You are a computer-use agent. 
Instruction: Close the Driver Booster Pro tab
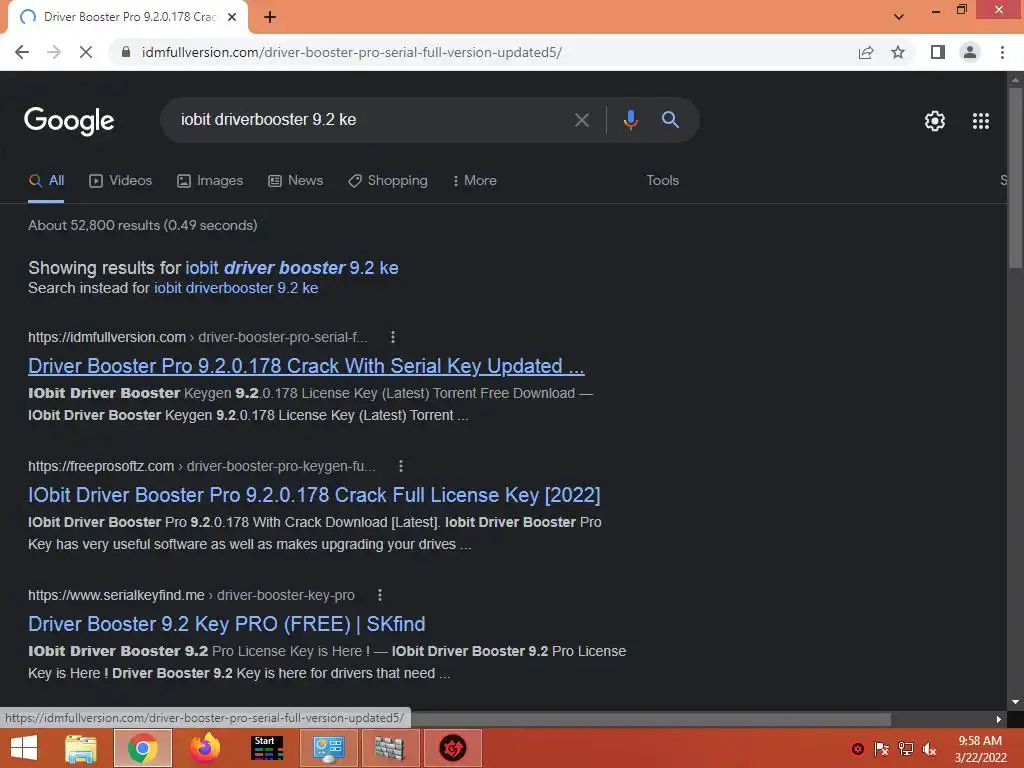[232, 17]
